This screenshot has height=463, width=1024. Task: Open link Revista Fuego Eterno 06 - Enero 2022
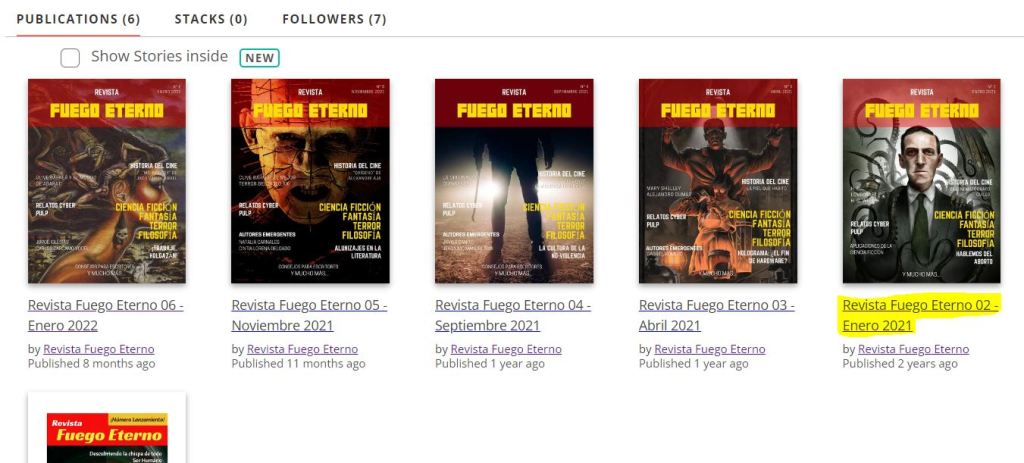pos(106,315)
